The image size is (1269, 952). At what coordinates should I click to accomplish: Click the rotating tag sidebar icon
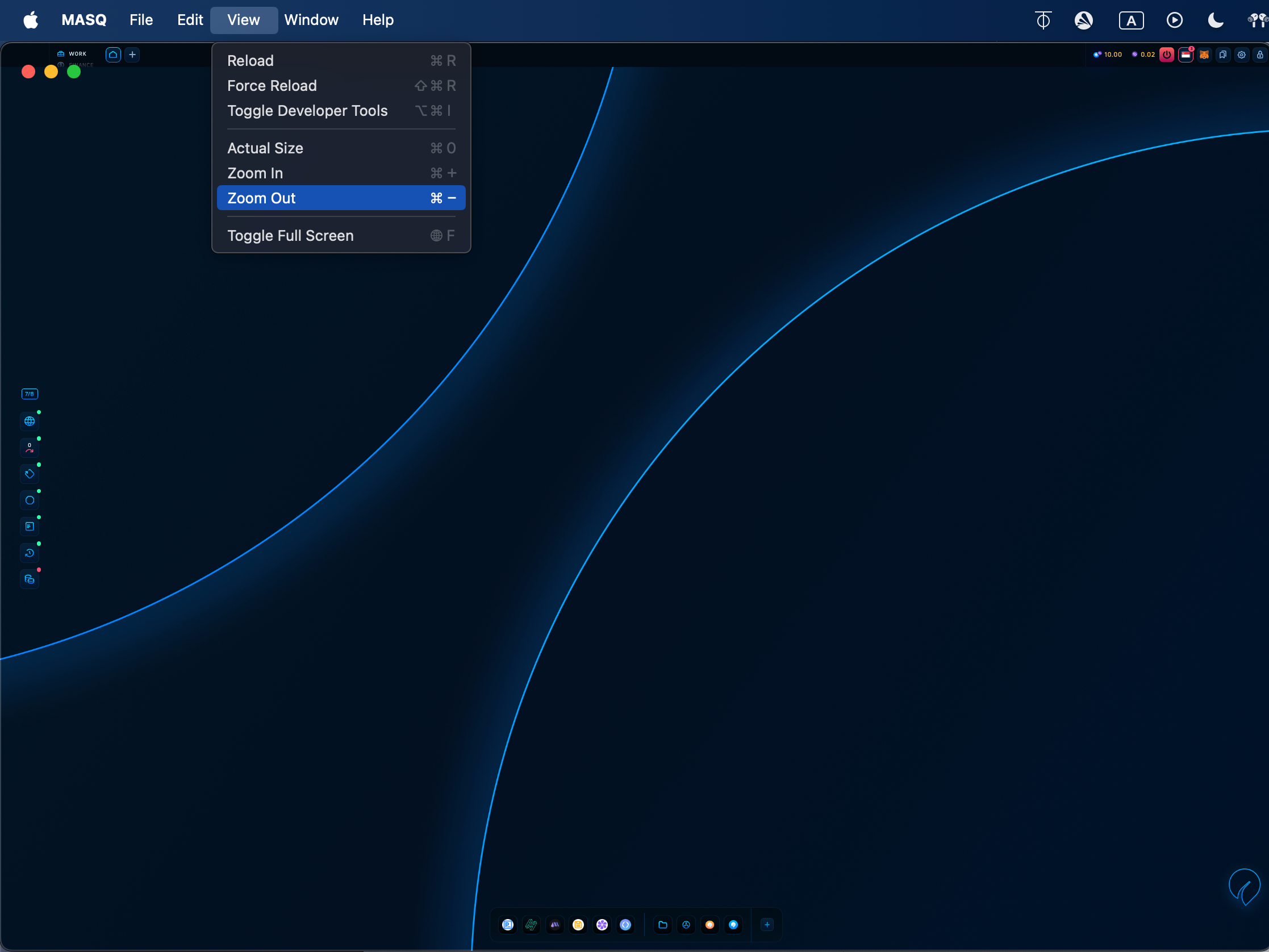pyautogui.click(x=30, y=474)
